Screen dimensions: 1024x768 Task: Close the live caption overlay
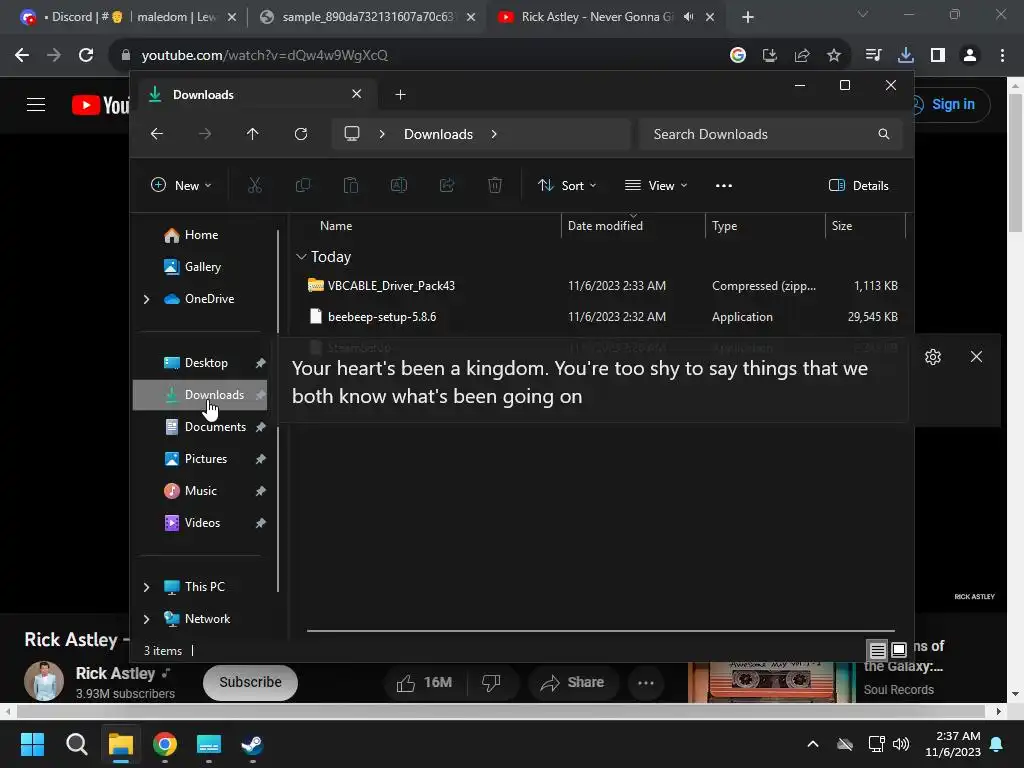(x=976, y=357)
